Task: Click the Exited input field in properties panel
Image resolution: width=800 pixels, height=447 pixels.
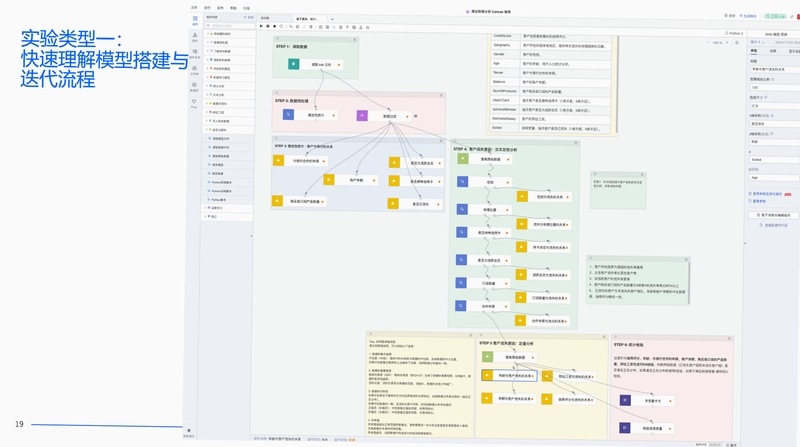Action: (775, 160)
